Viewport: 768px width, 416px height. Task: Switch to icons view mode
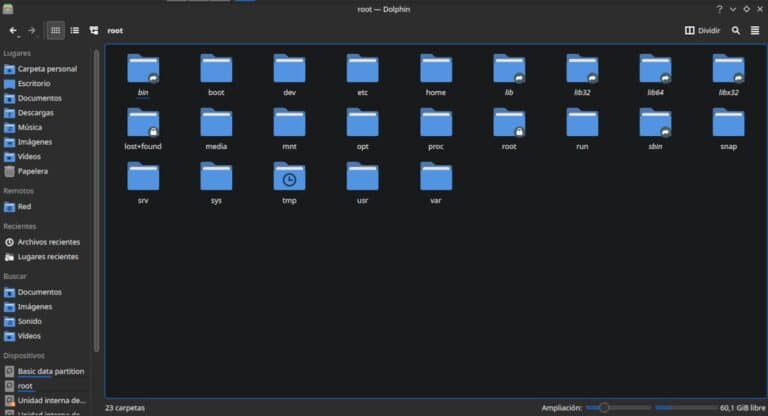(x=55, y=30)
